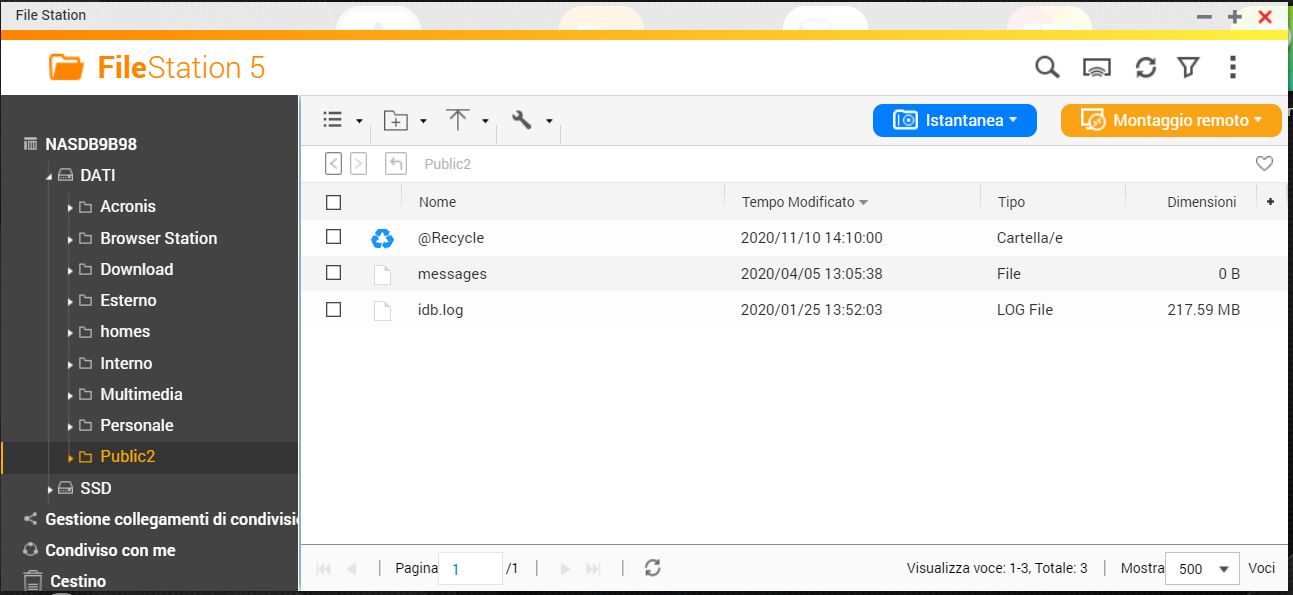Image resolution: width=1293 pixels, height=595 pixels.
Task: Tick the checkbox for @Recycle folder
Action: click(334, 237)
